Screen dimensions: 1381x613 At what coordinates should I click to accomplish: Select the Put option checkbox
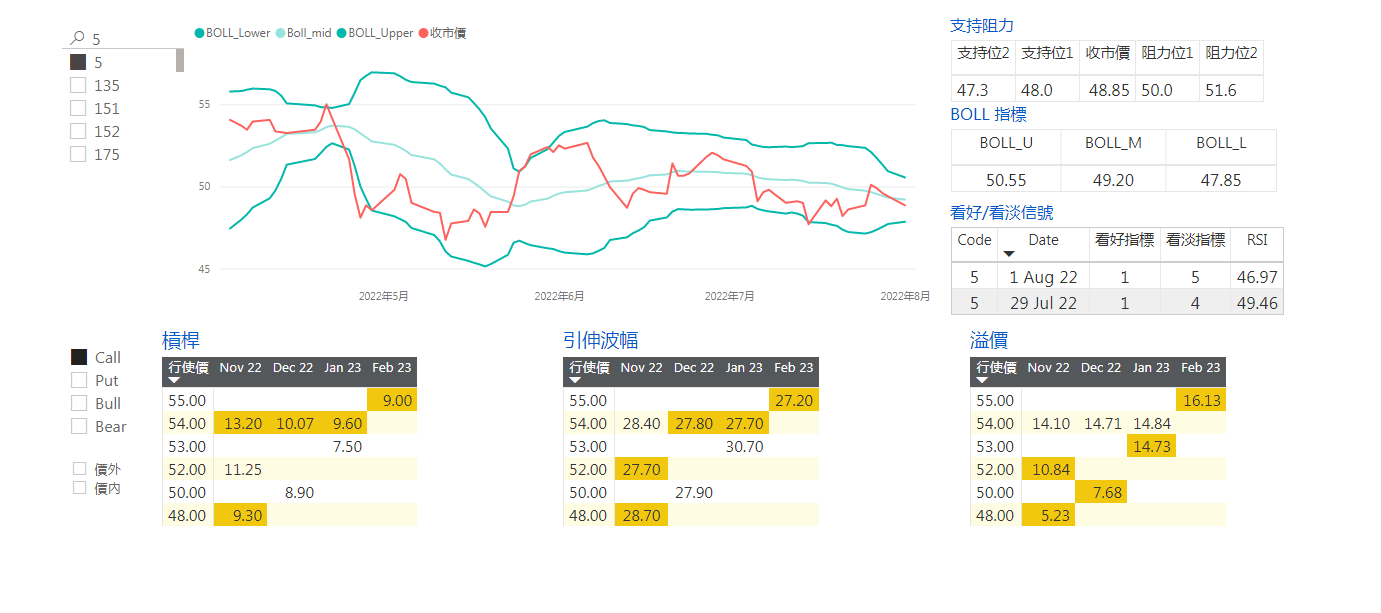point(79,380)
